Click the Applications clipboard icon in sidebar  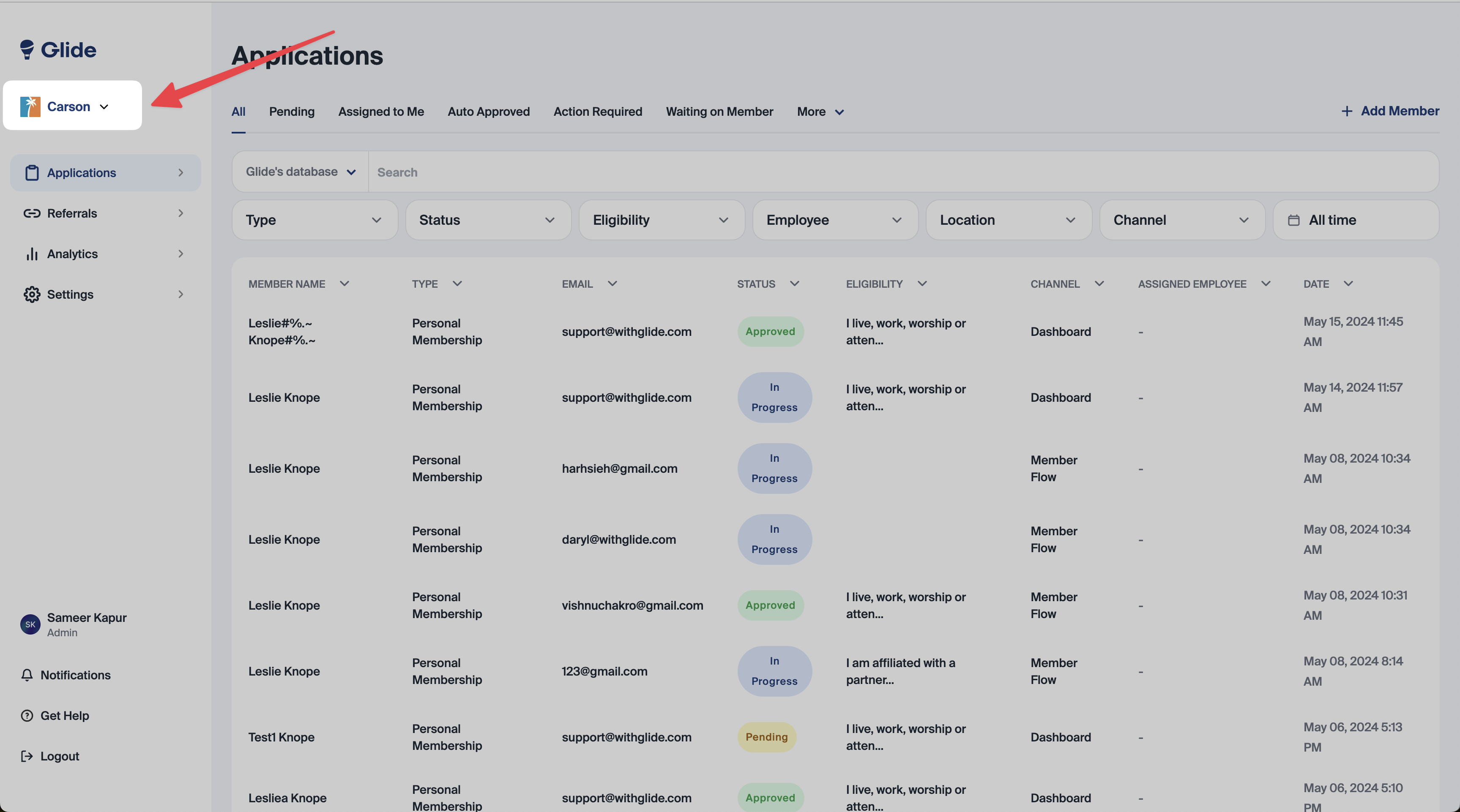(32, 173)
